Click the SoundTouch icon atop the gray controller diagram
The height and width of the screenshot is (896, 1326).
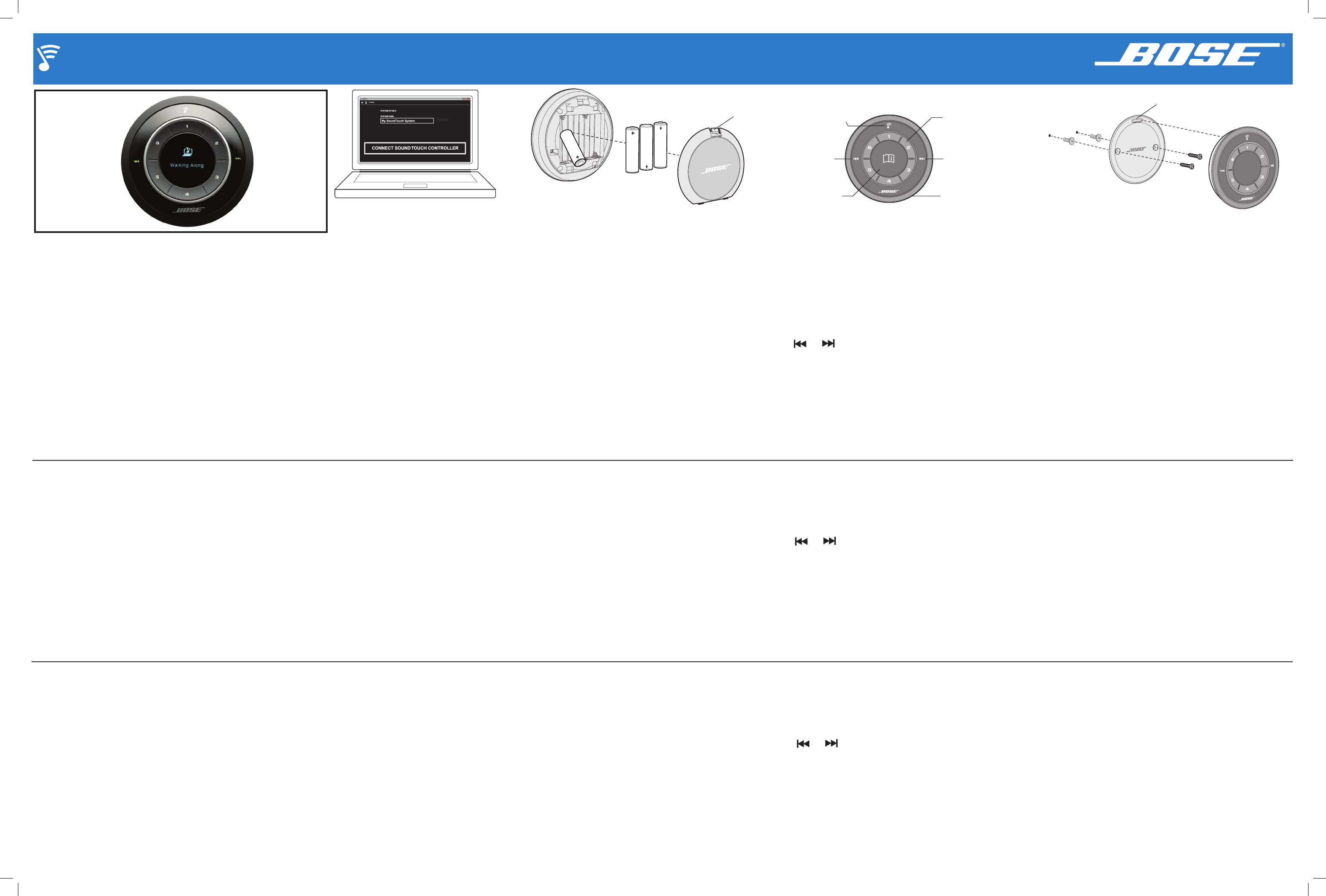(x=888, y=125)
